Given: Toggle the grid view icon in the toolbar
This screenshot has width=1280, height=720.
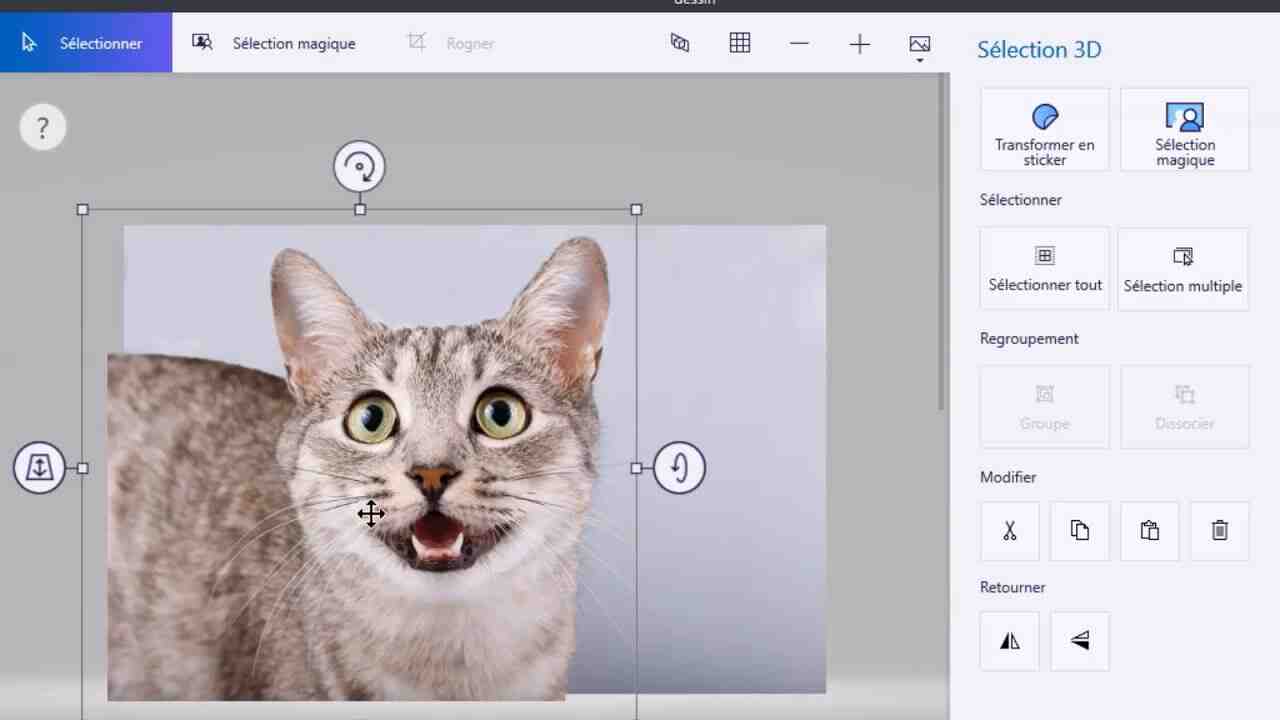Looking at the screenshot, I should (x=740, y=43).
